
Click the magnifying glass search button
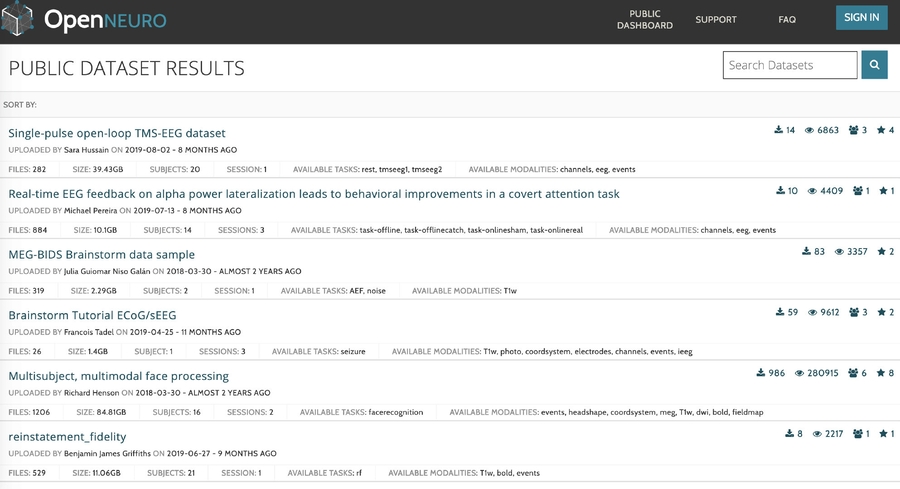[874, 65]
